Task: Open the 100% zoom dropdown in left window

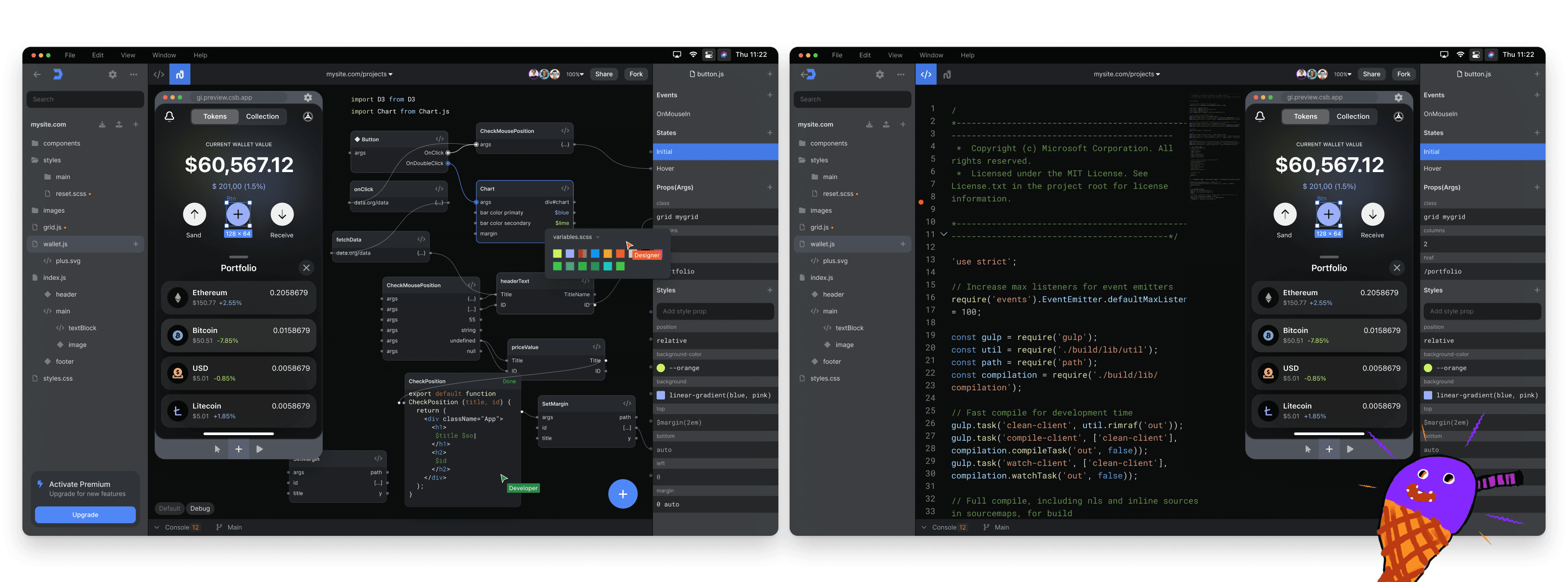Action: [x=574, y=74]
